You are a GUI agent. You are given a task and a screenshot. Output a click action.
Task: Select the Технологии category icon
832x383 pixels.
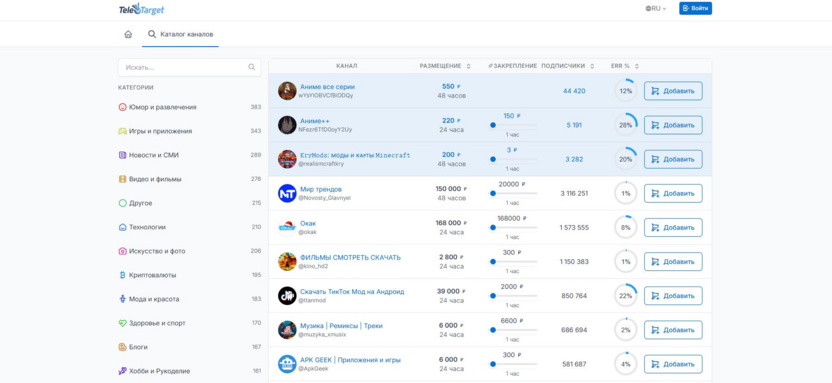tap(123, 227)
